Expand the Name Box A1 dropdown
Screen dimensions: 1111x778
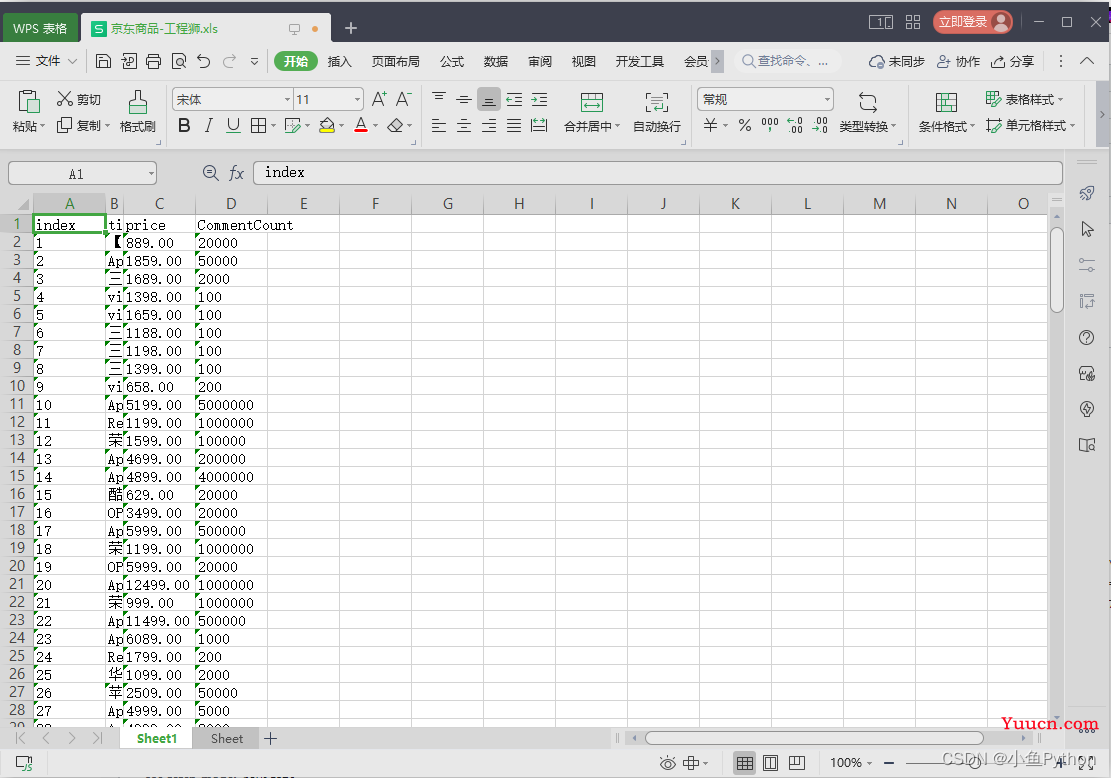(x=151, y=174)
